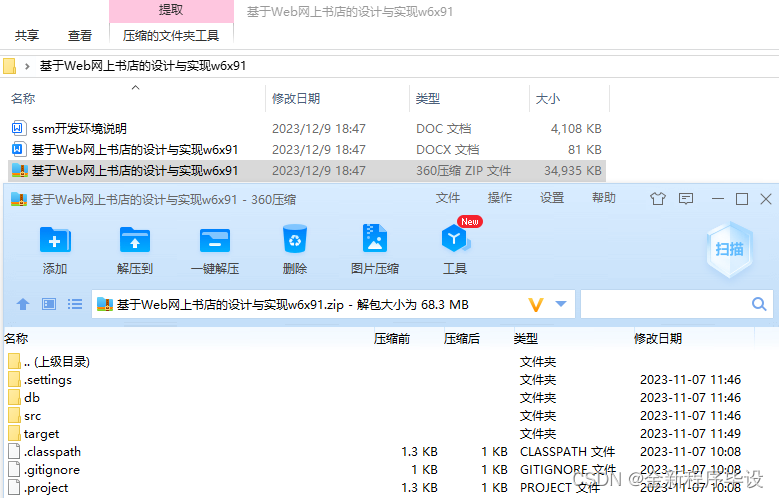Minimize the 360压缩 window
Viewport: 779px width, 498px height.
717,199
